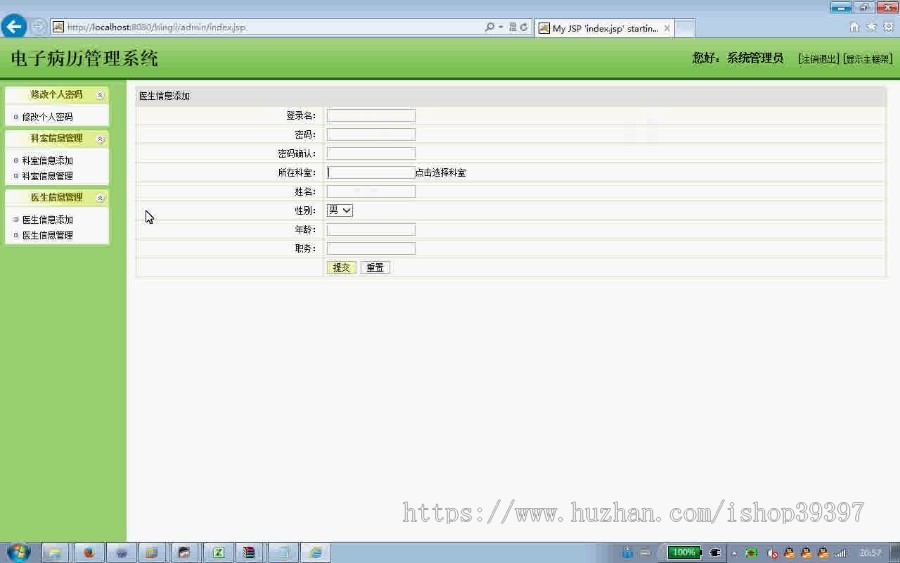
Task: Click the battery 100% indicator in tray
Action: click(x=684, y=553)
